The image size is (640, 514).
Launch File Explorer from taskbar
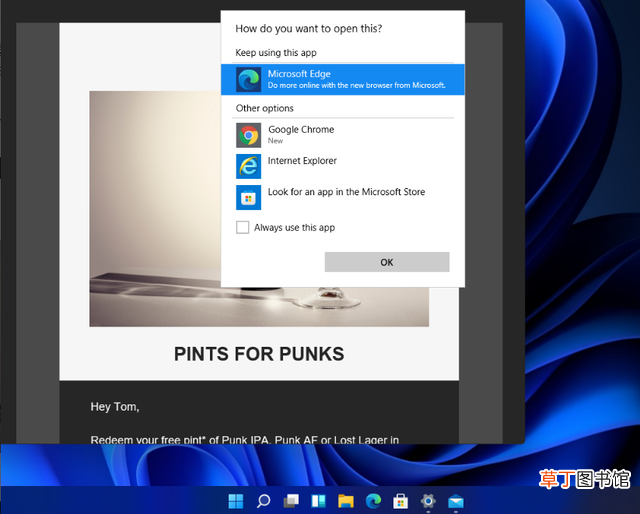point(346,501)
